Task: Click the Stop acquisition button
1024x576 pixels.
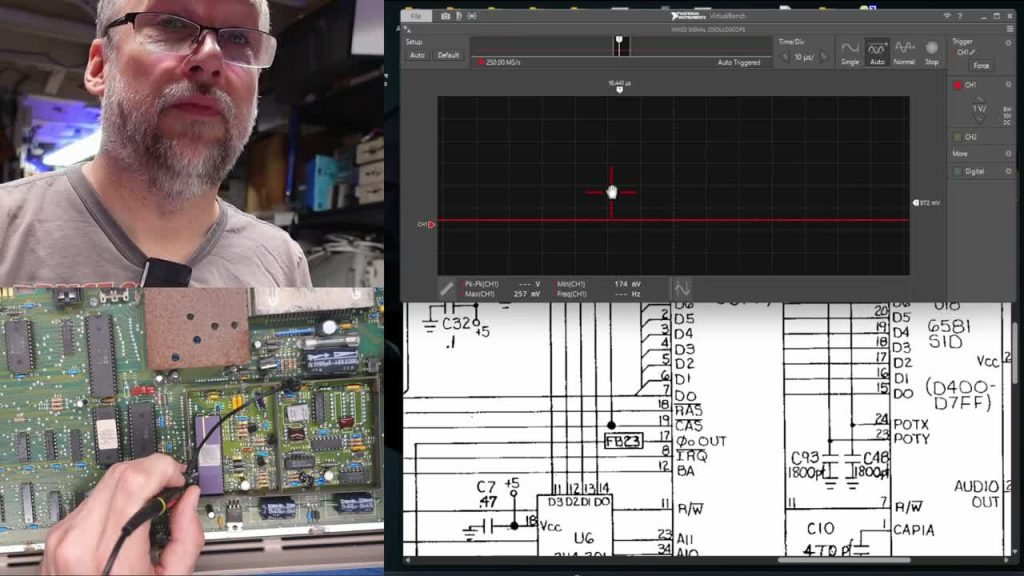Action: pos(932,52)
